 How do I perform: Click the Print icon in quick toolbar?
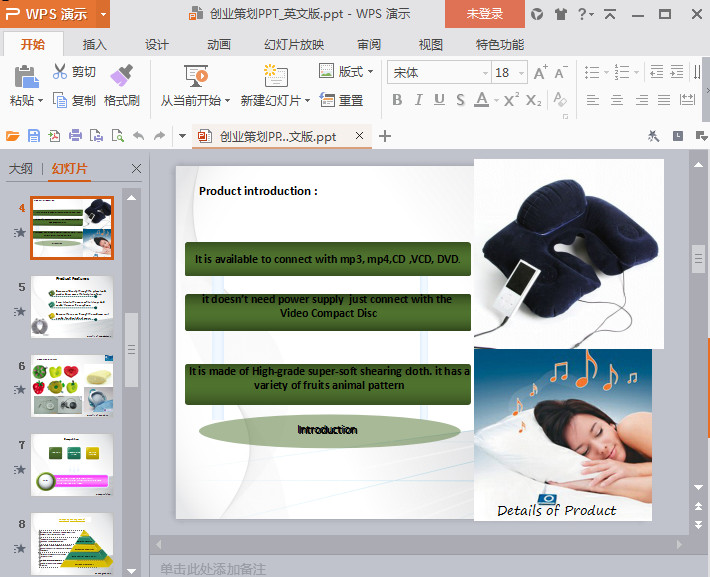coord(75,136)
